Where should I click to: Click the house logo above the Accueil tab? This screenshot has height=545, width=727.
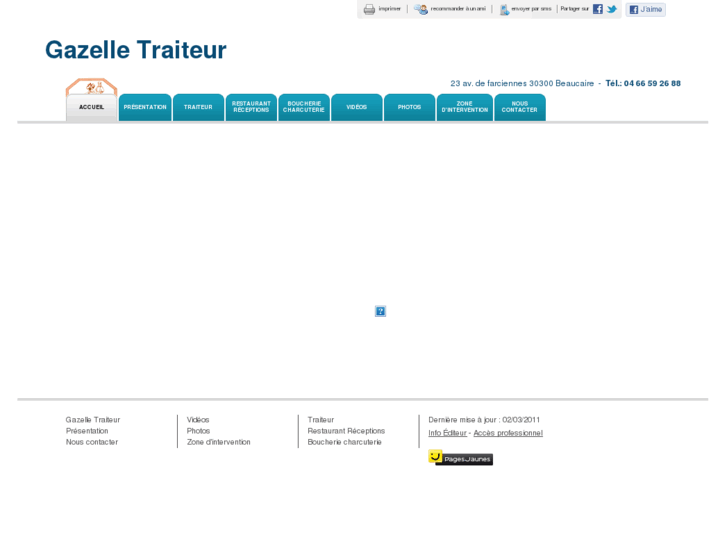pyautogui.click(x=91, y=86)
